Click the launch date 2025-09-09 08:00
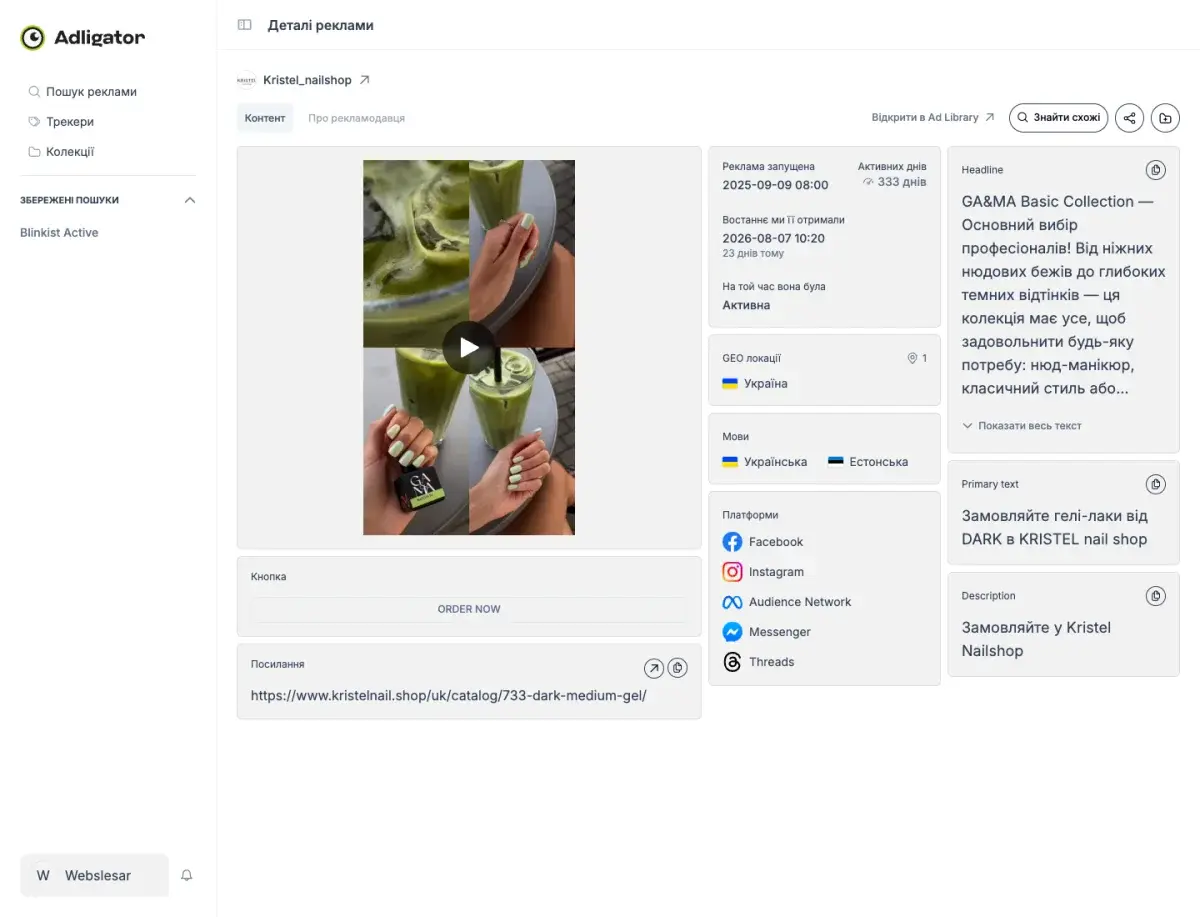Screen dimensions: 1200x917 pos(776,185)
